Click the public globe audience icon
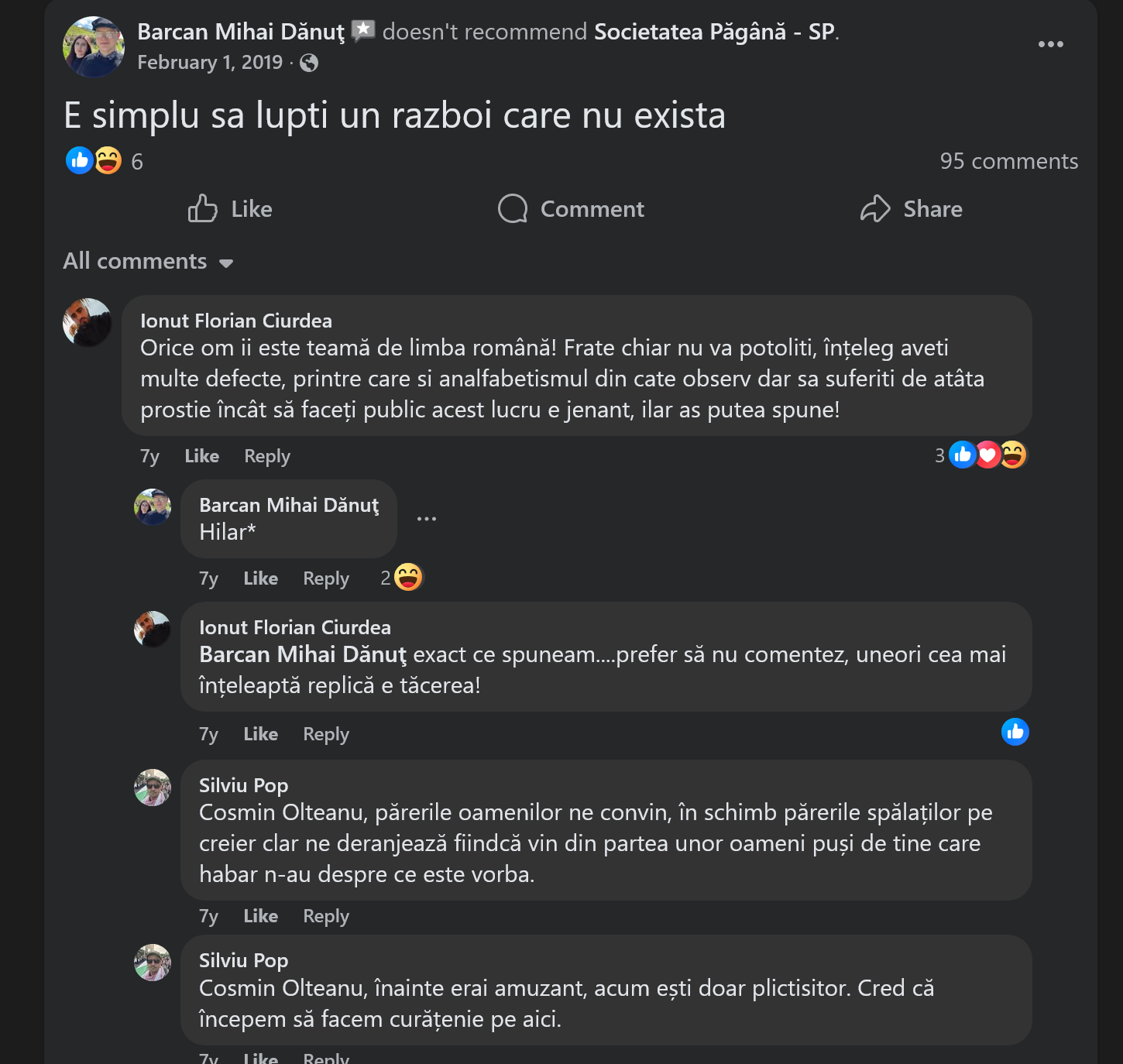Screen dimensions: 1123x1064 309,63
